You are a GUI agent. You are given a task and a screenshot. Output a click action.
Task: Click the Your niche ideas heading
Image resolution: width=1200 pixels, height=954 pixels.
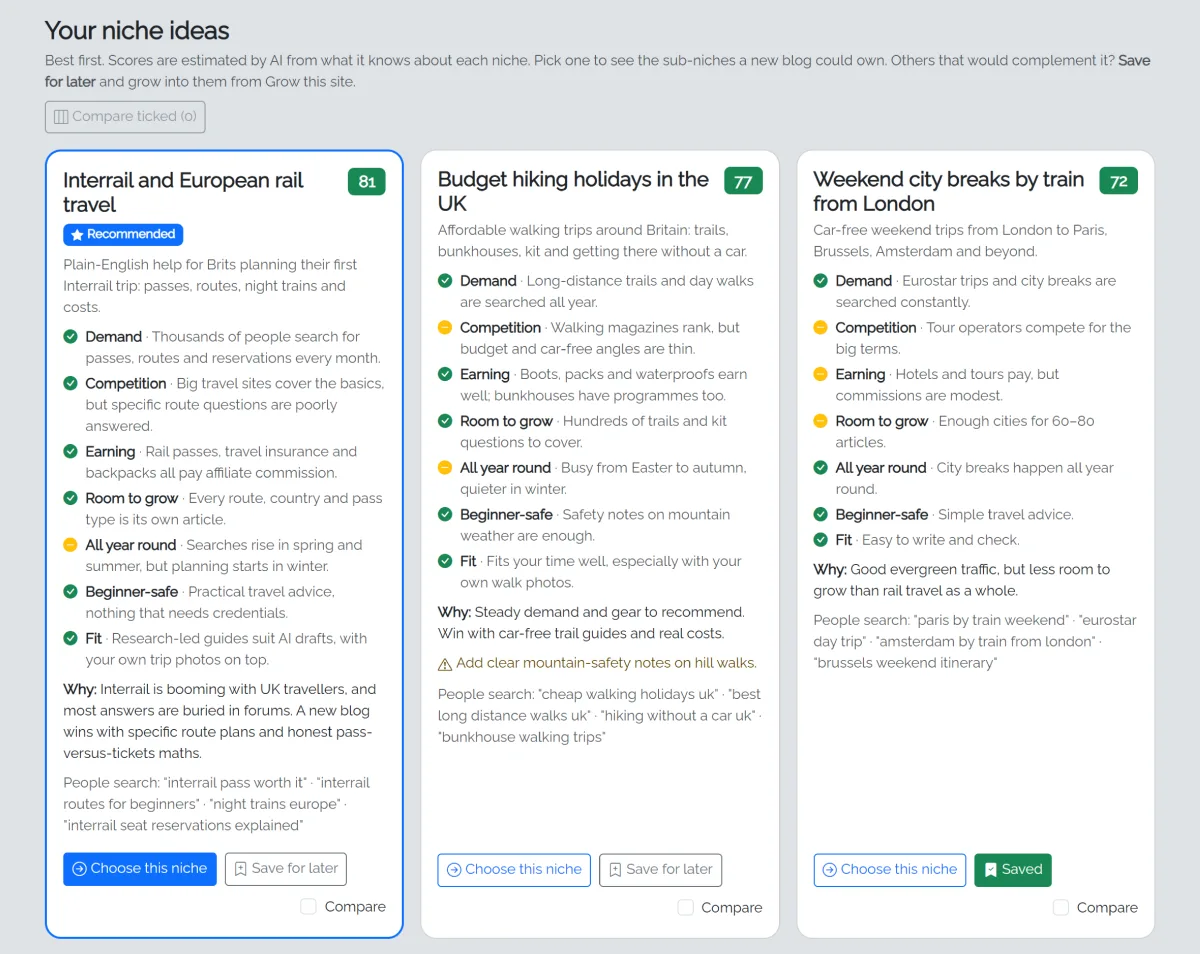tap(137, 30)
